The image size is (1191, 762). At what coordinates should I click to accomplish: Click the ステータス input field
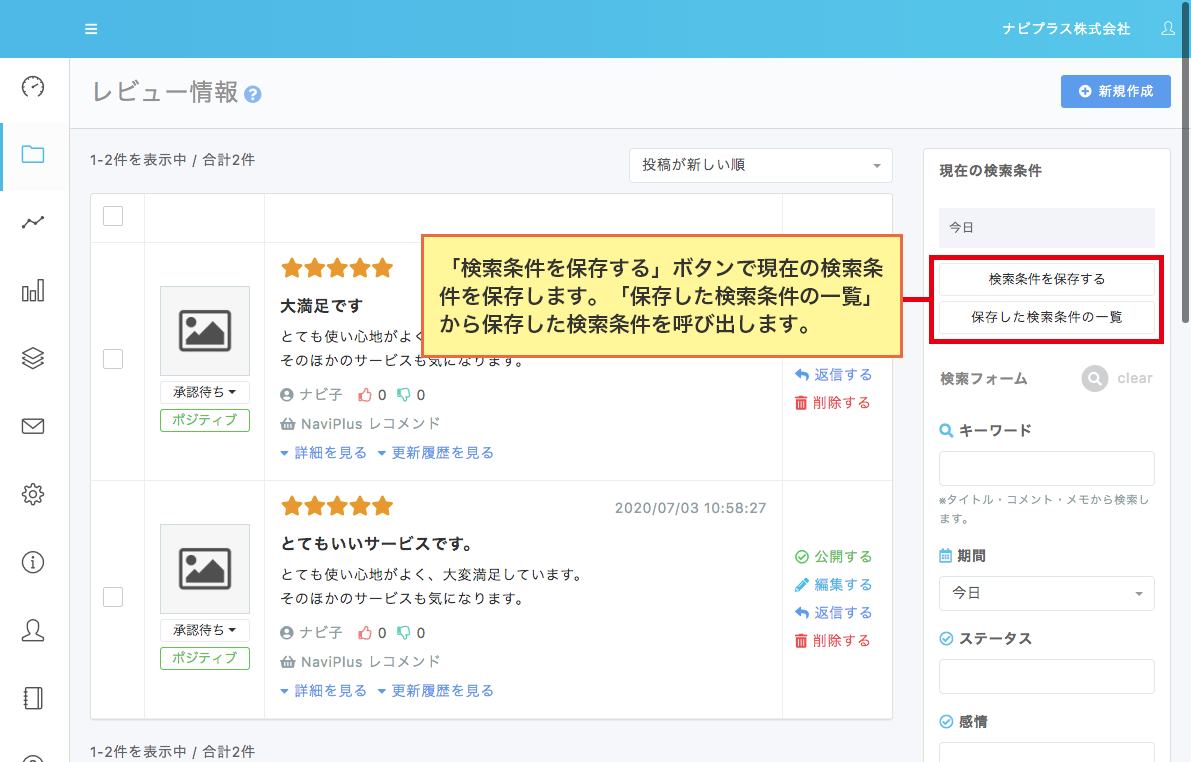click(1047, 676)
